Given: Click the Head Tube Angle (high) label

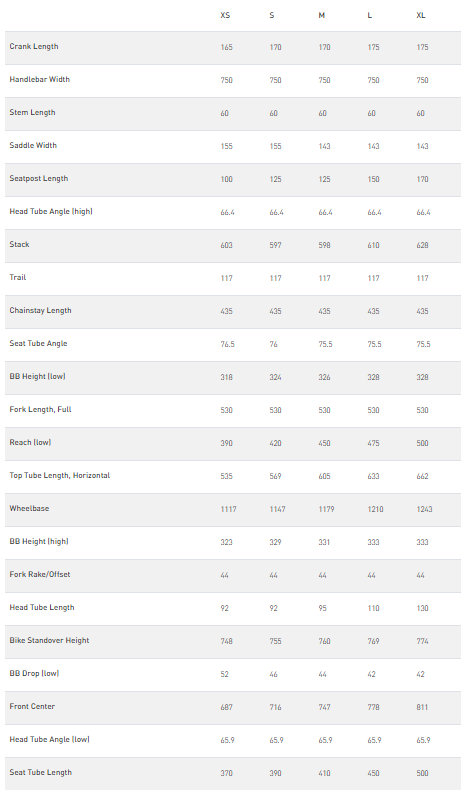Looking at the screenshot, I should (51, 212).
